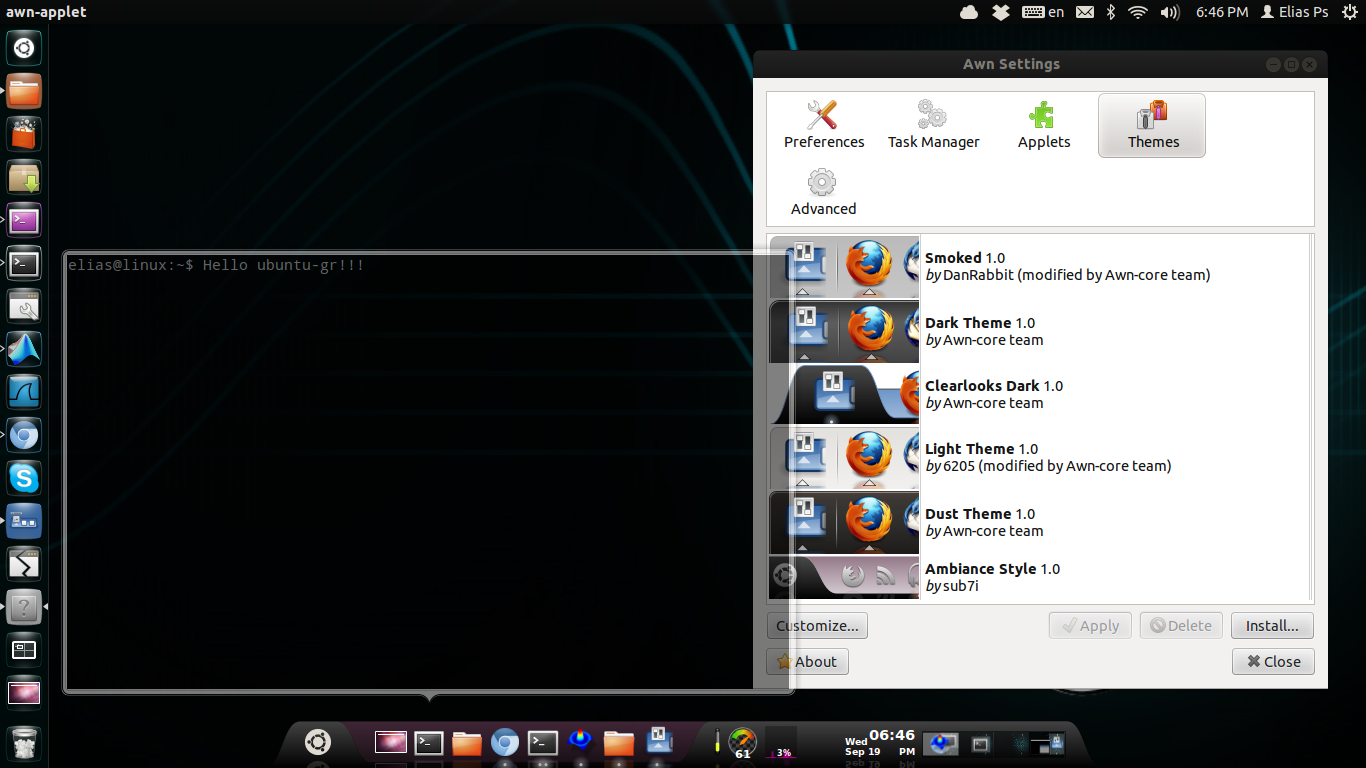Open the MATLAB icon in the launcher
This screenshot has height=768, width=1366.
coord(24,349)
